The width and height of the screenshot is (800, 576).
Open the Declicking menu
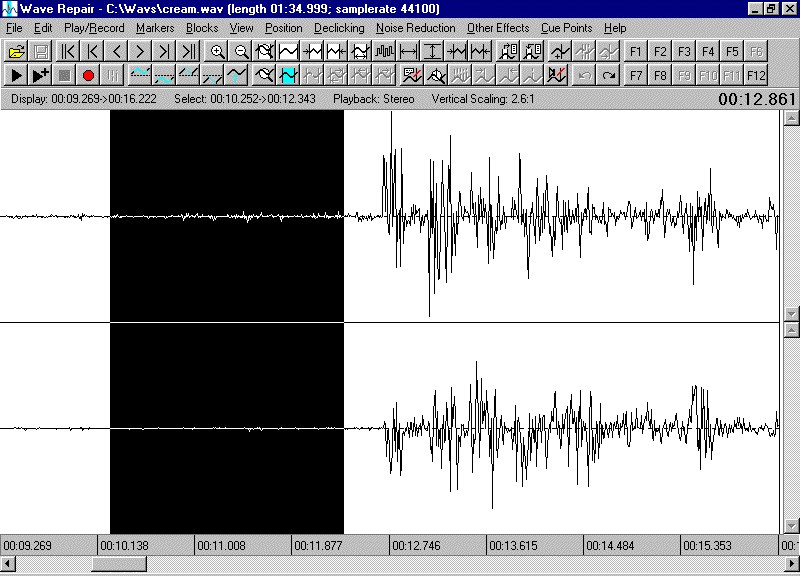click(339, 28)
